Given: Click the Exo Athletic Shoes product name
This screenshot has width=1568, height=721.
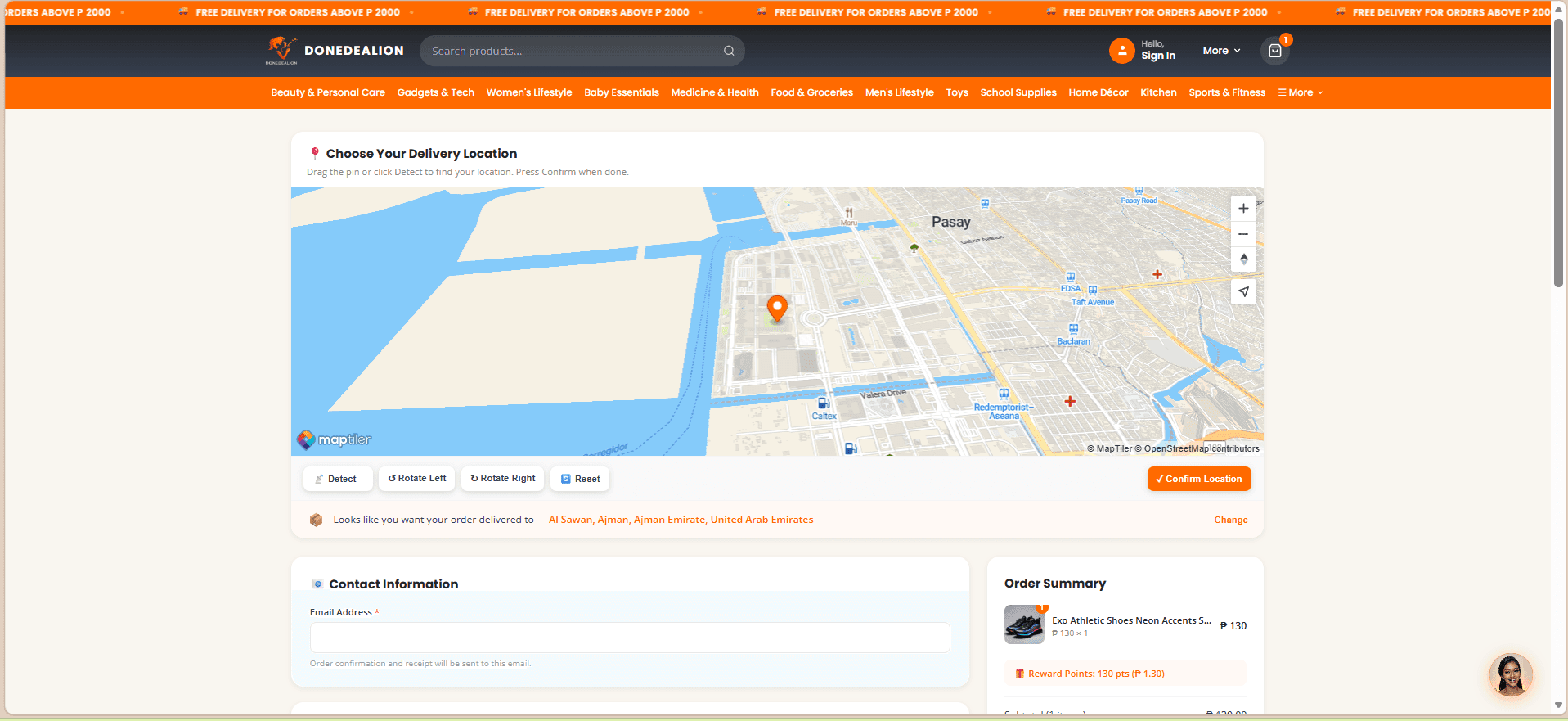Looking at the screenshot, I should pos(1131,620).
